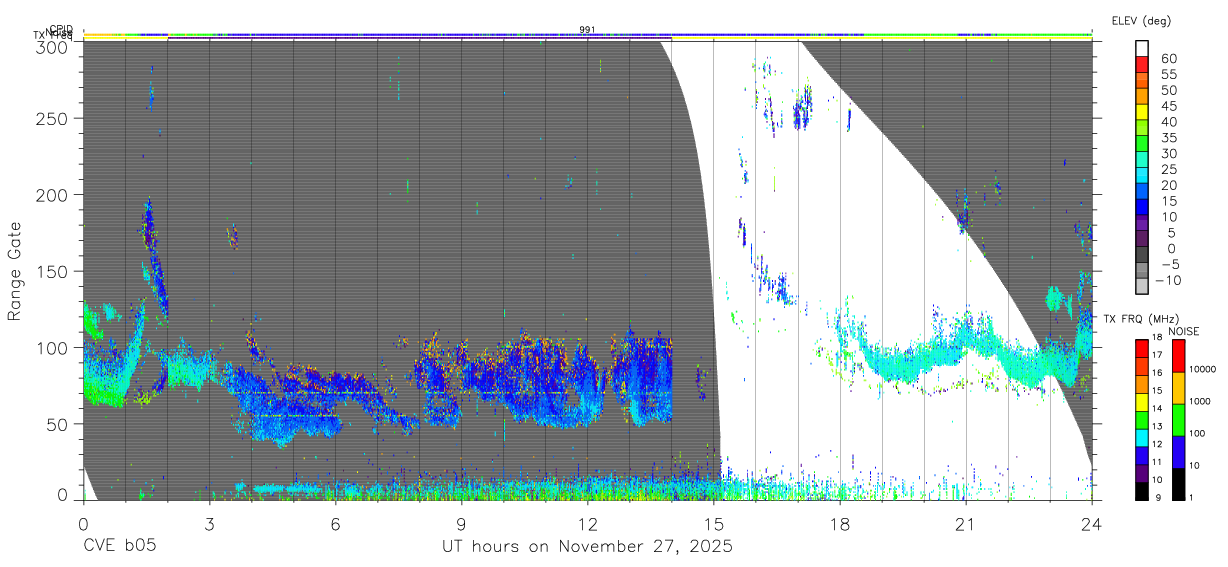This screenshot has height=567, width=1228.
Task: Click the '1' label on NOISE scale
Action: pyautogui.click(x=1191, y=497)
